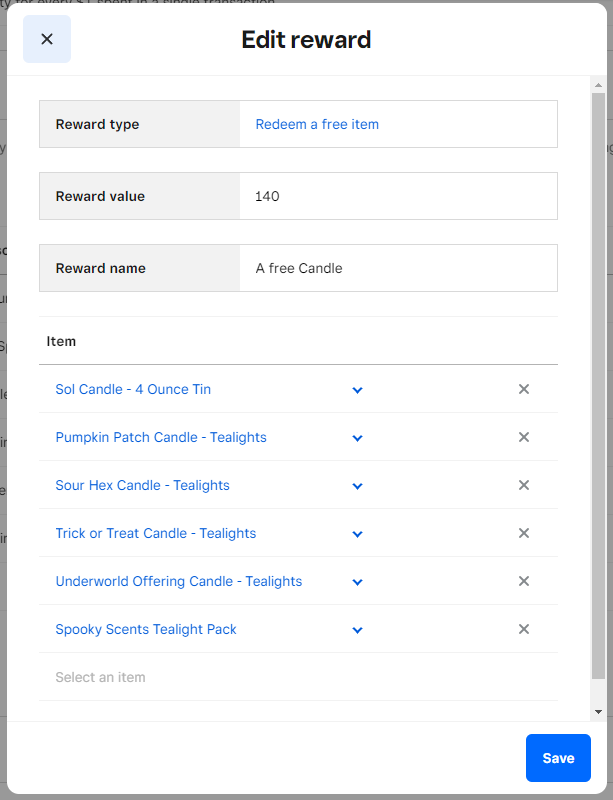
Task: Remove Spooky Scents Tealight Pack item
Action: click(x=523, y=629)
